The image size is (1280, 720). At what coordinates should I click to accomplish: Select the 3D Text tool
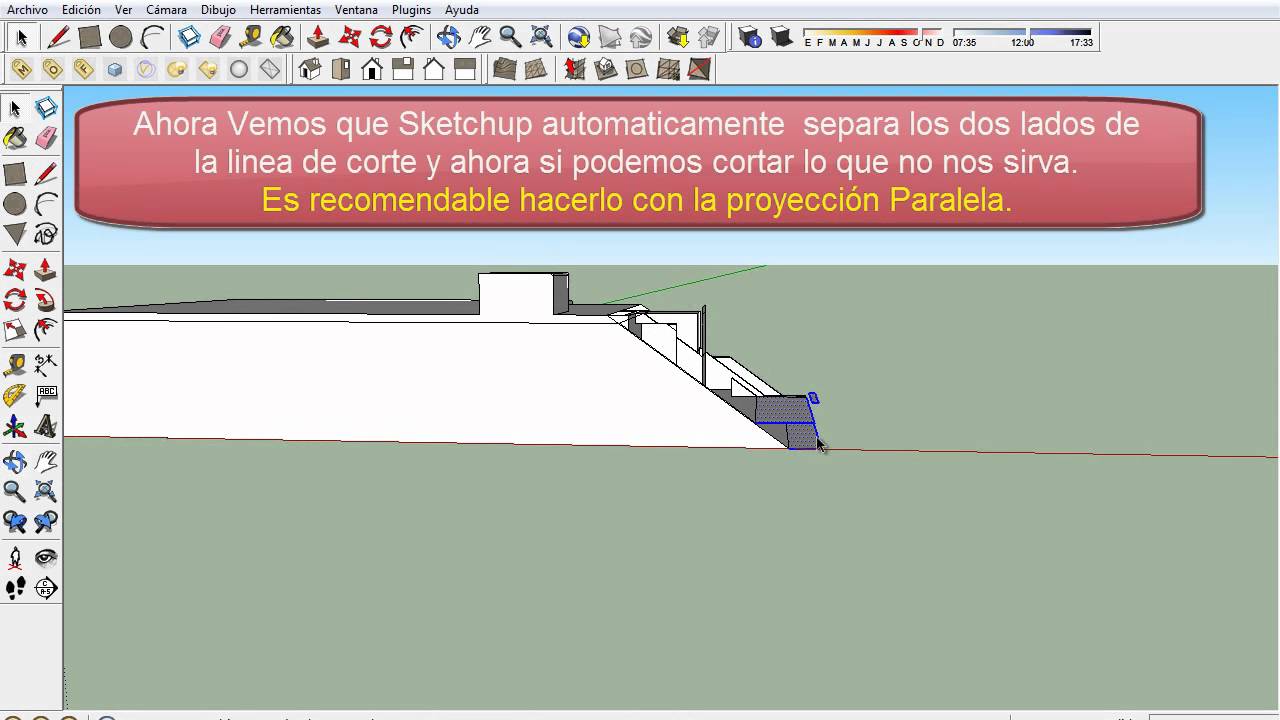[x=46, y=428]
